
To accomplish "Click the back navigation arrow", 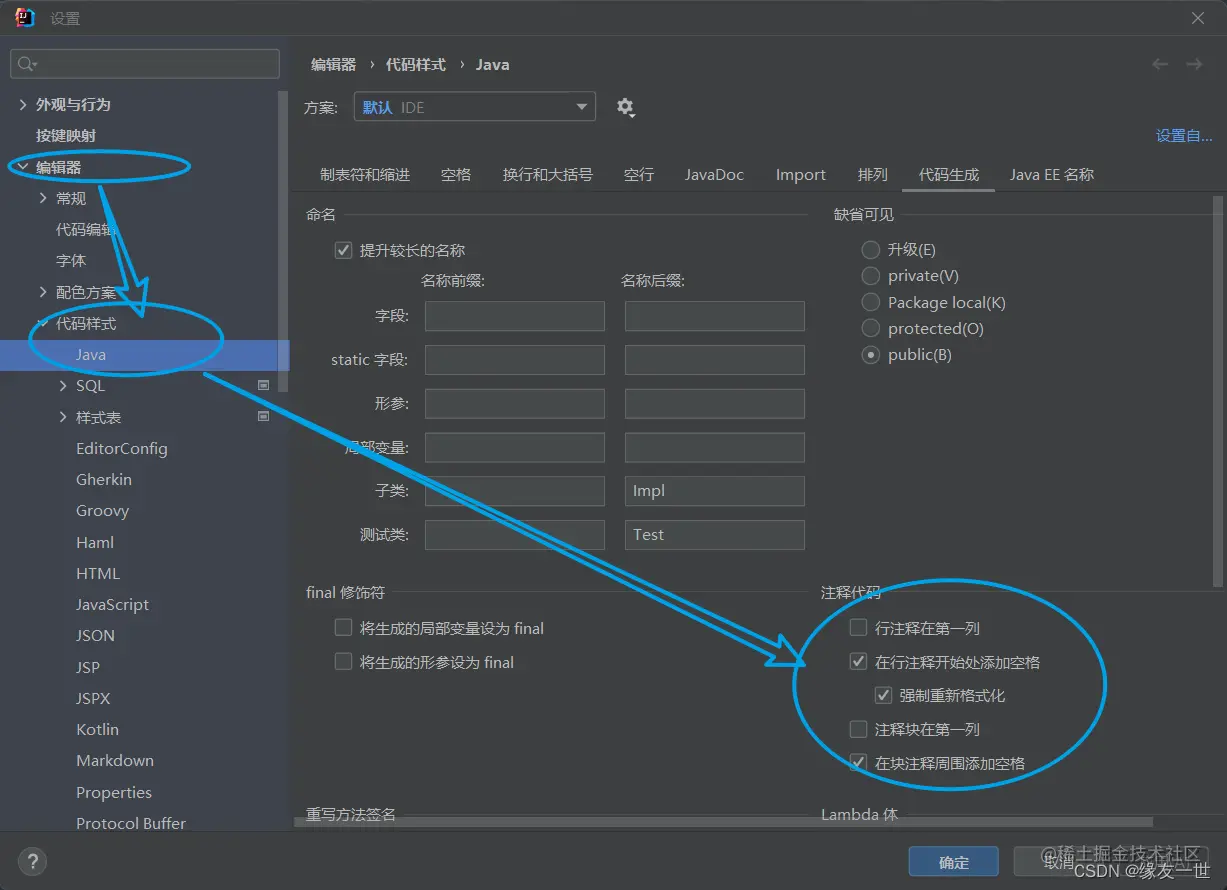I will coord(1159,63).
